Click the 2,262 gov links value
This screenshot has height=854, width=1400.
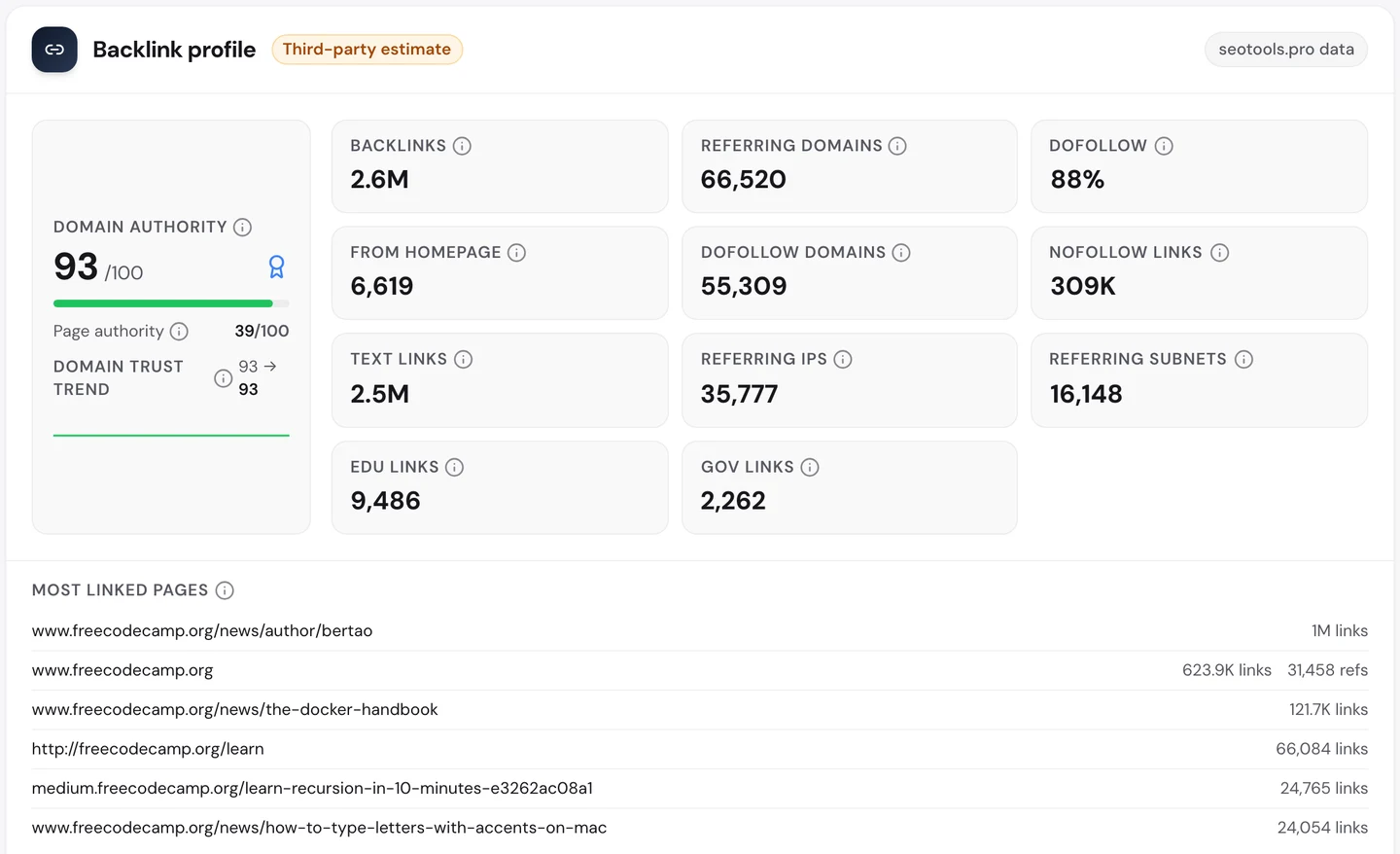[x=733, y=501]
